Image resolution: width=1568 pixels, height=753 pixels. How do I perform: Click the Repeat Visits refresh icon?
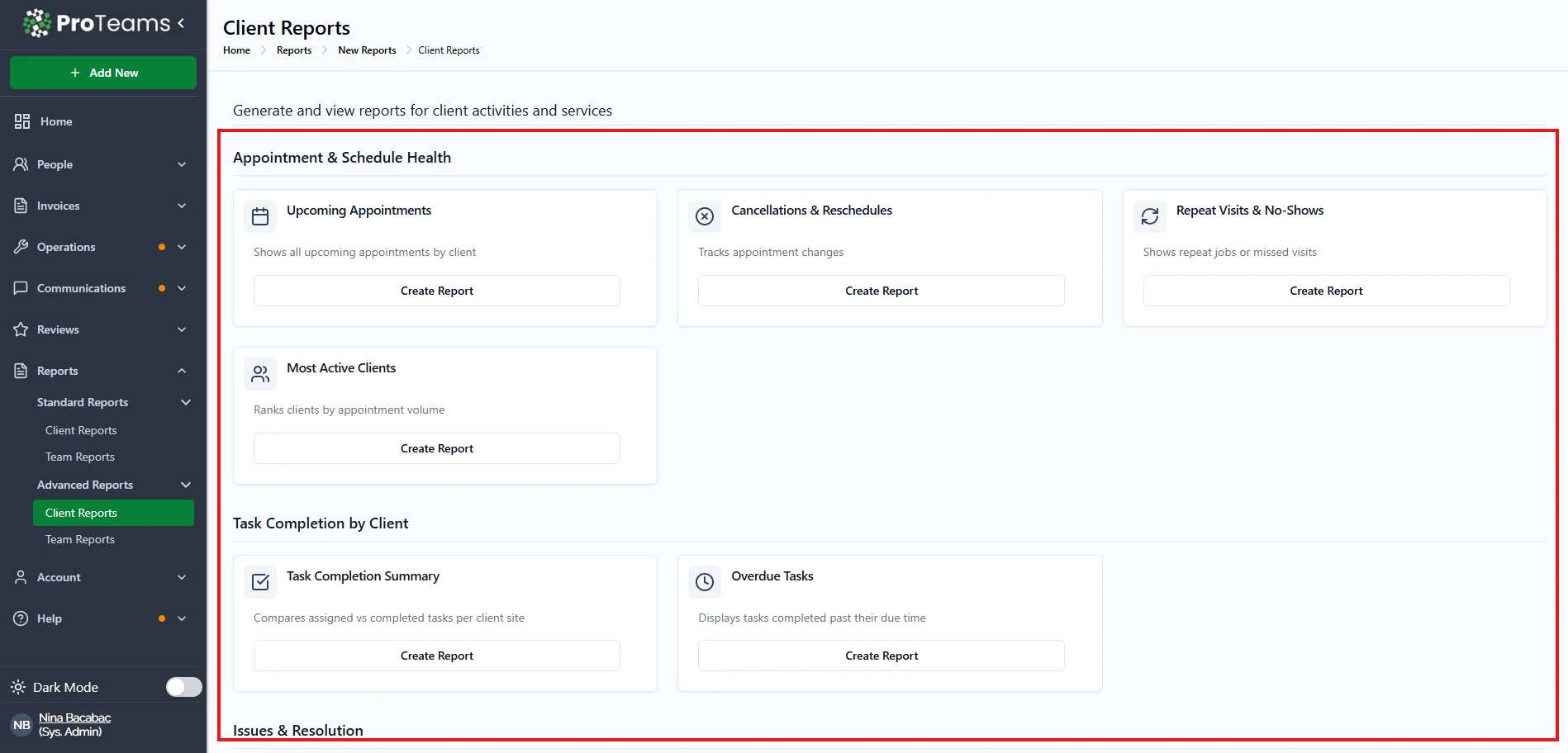click(1149, 216)
